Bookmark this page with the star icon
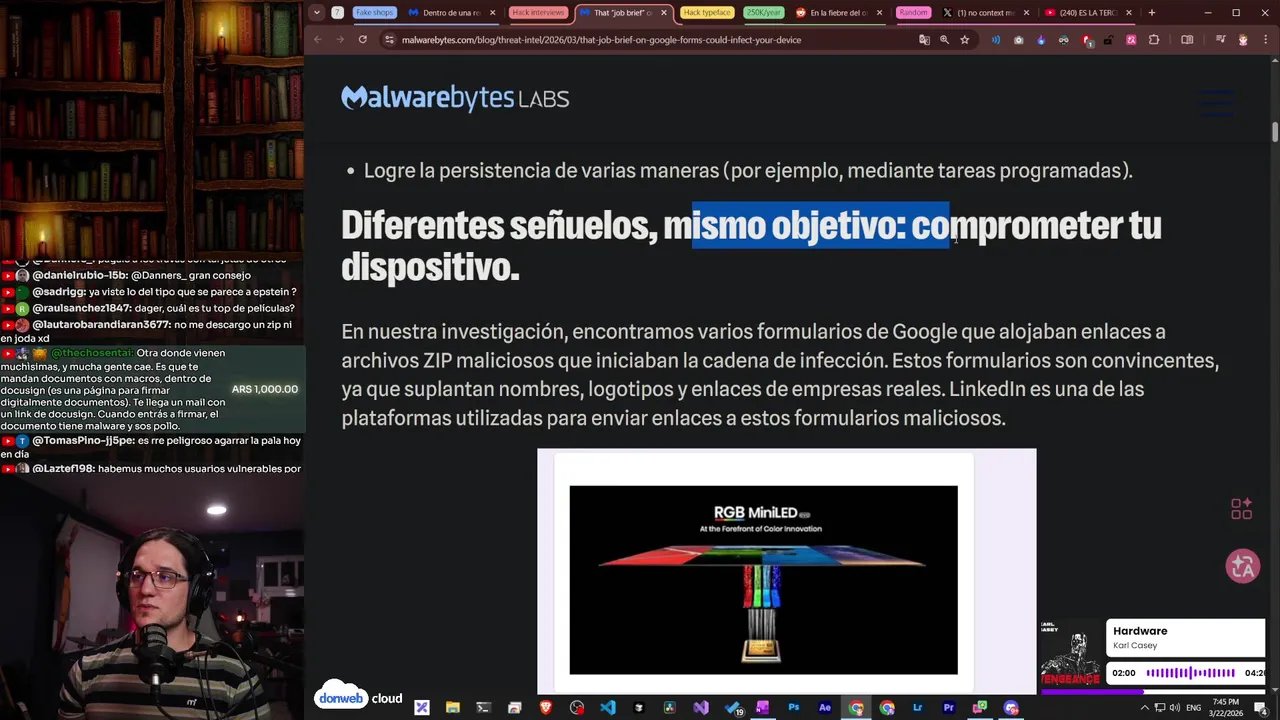This screenshot has width=1280, height=720. [x=964, y=40]
